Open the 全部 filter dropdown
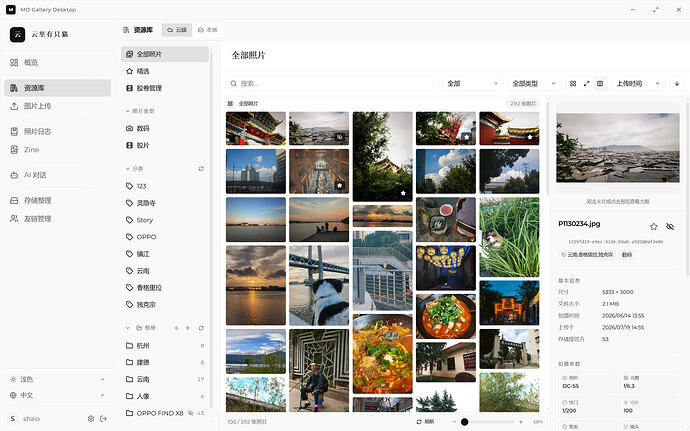The height and width of the screenshot is (431, 690). pos(473,84)
